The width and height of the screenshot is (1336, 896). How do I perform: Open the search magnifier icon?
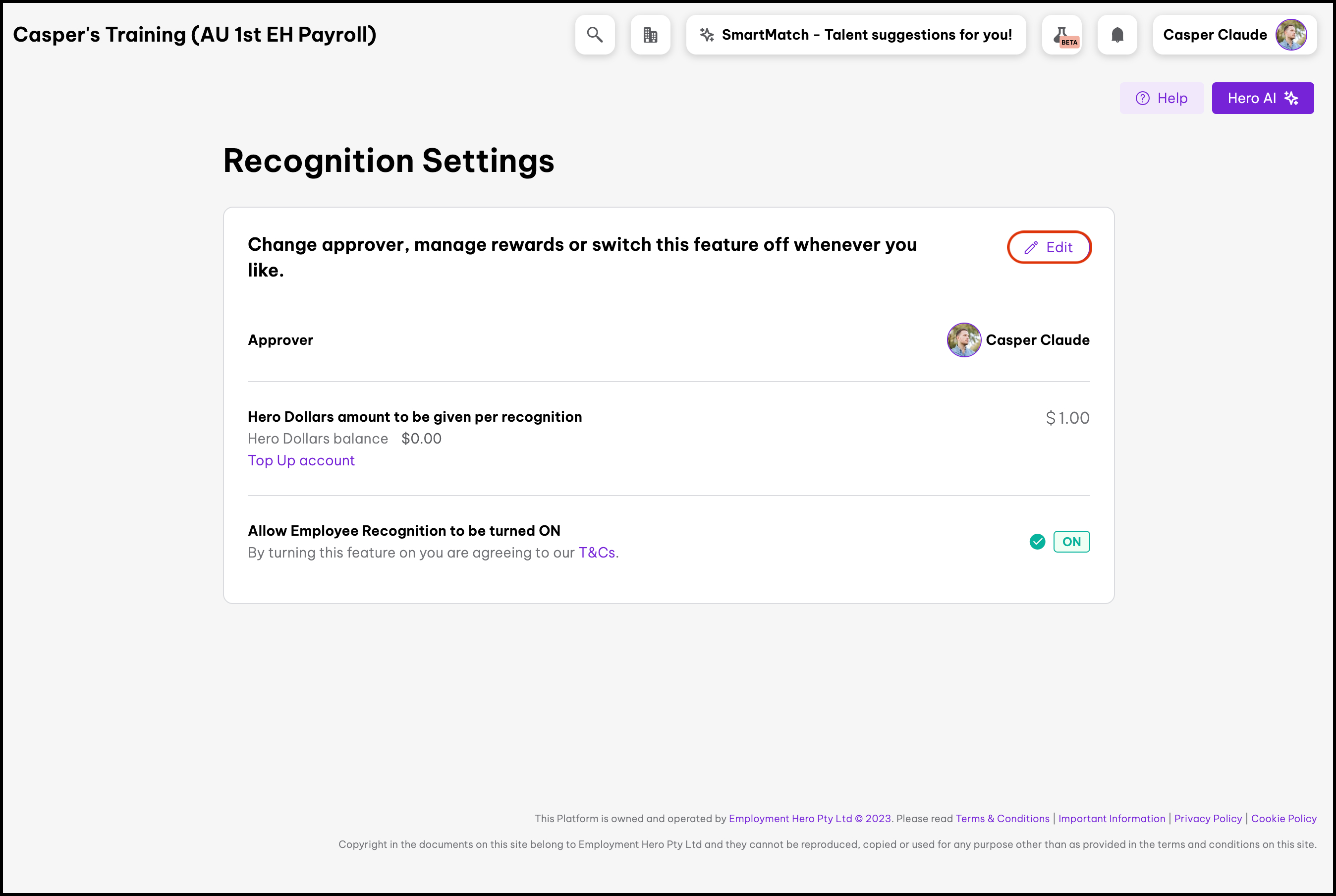(595, 35)
